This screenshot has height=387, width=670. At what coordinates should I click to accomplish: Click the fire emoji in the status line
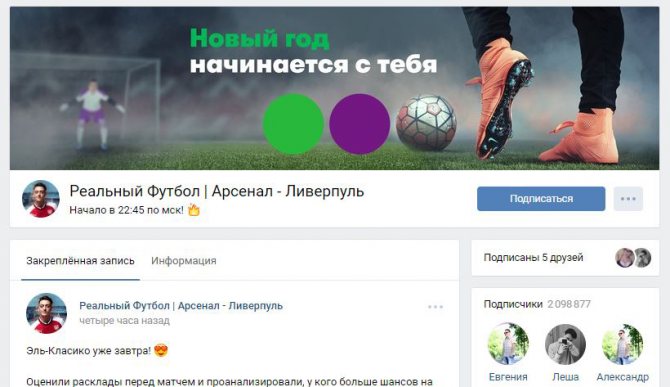(x=194, y=210)
